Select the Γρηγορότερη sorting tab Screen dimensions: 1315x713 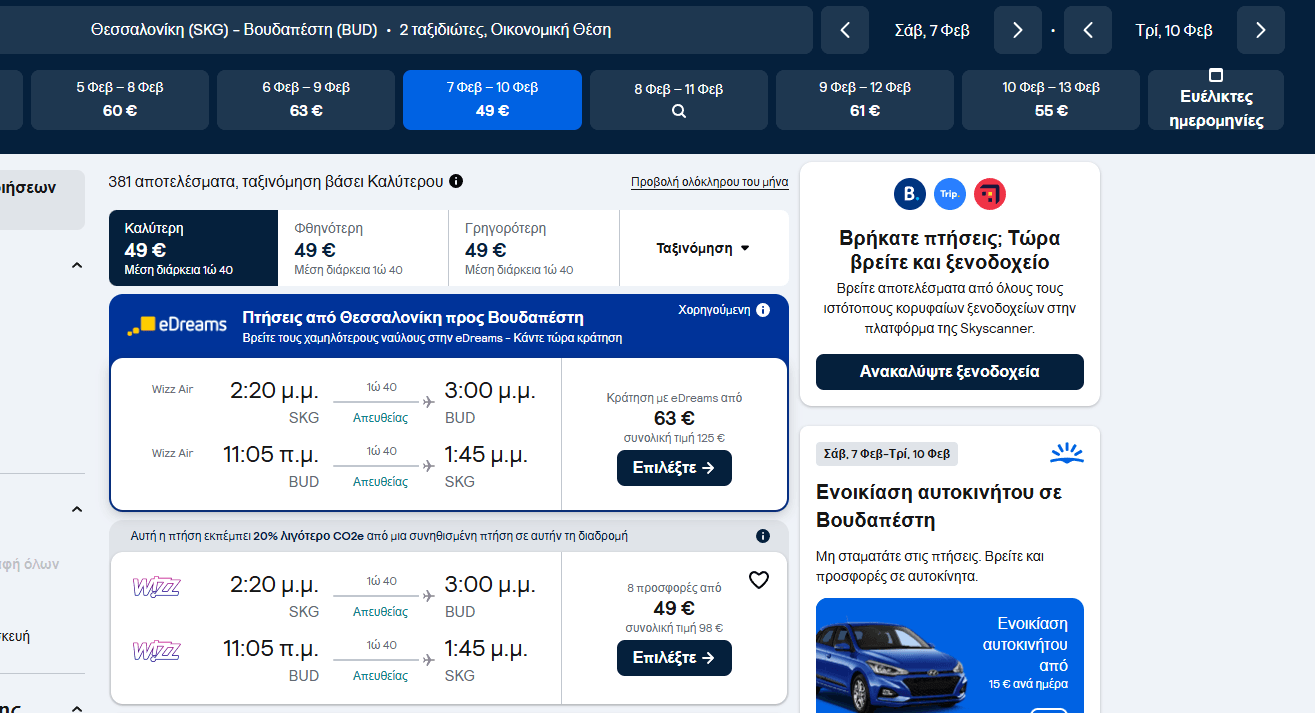tap(534, 248)
